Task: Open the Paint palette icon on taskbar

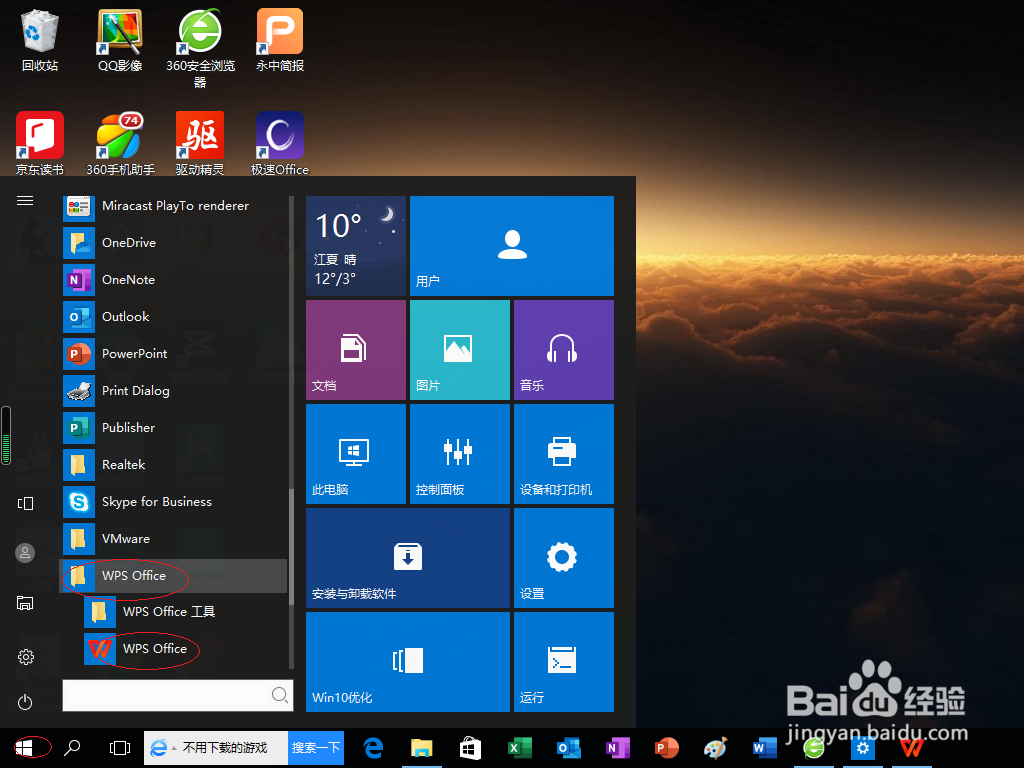Action: [x=716, y=747]
